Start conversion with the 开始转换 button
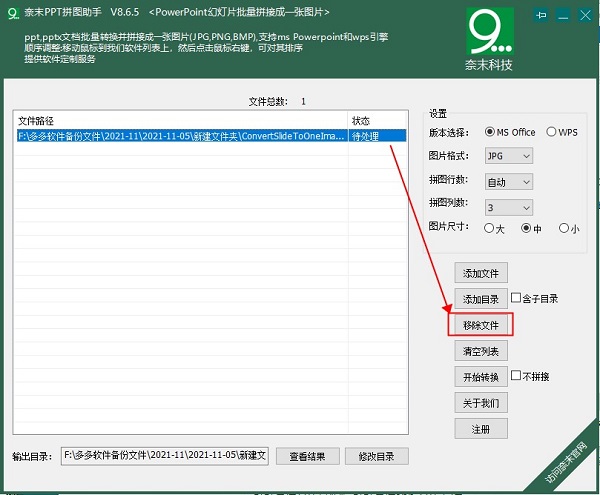This screenshot has width=600, height=495. point(481,377)
